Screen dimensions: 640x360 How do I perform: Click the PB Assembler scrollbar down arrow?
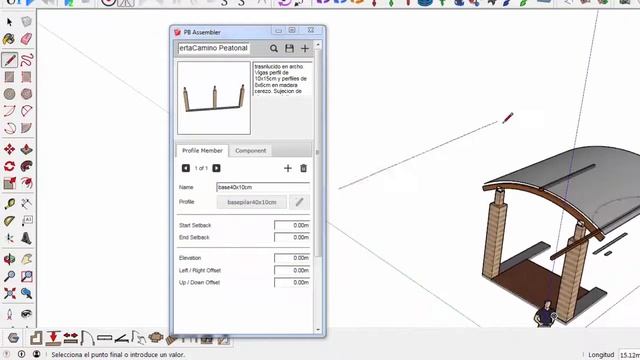coord(318,329)
